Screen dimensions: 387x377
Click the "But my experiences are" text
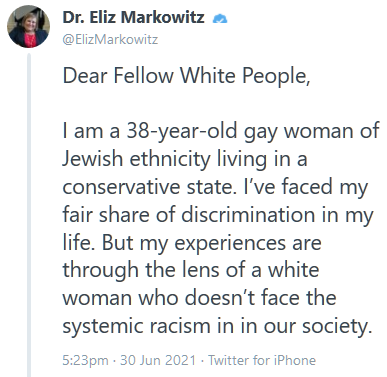(x=212, y=243)
